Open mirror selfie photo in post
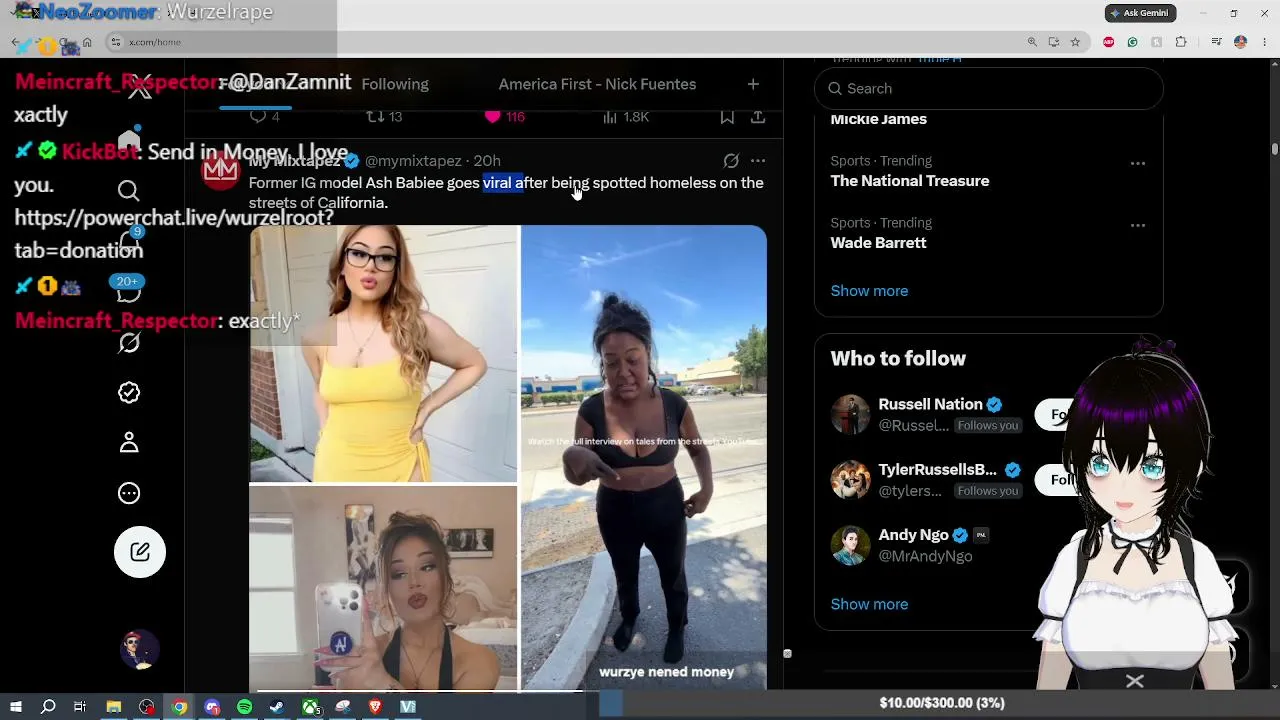Viewport: 1280px width, 720px height. point(384,588)
